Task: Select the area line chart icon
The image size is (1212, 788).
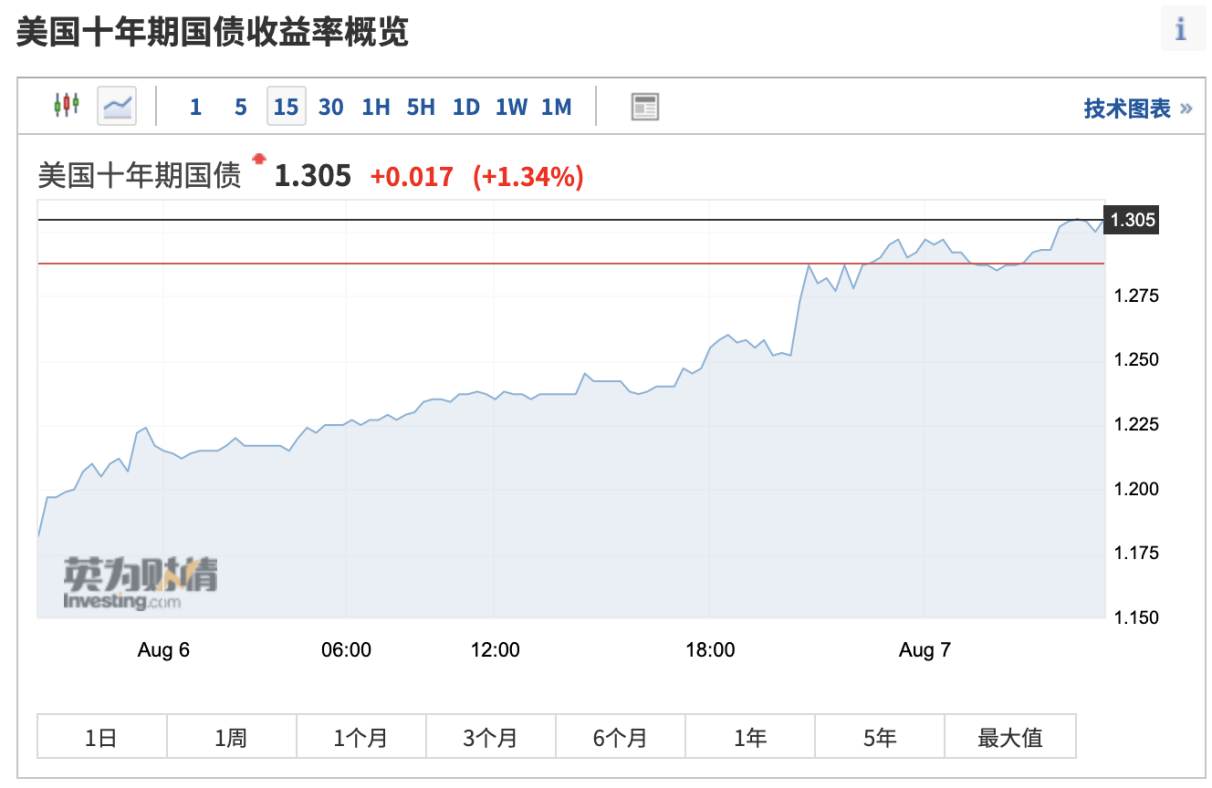Action: 117,105
